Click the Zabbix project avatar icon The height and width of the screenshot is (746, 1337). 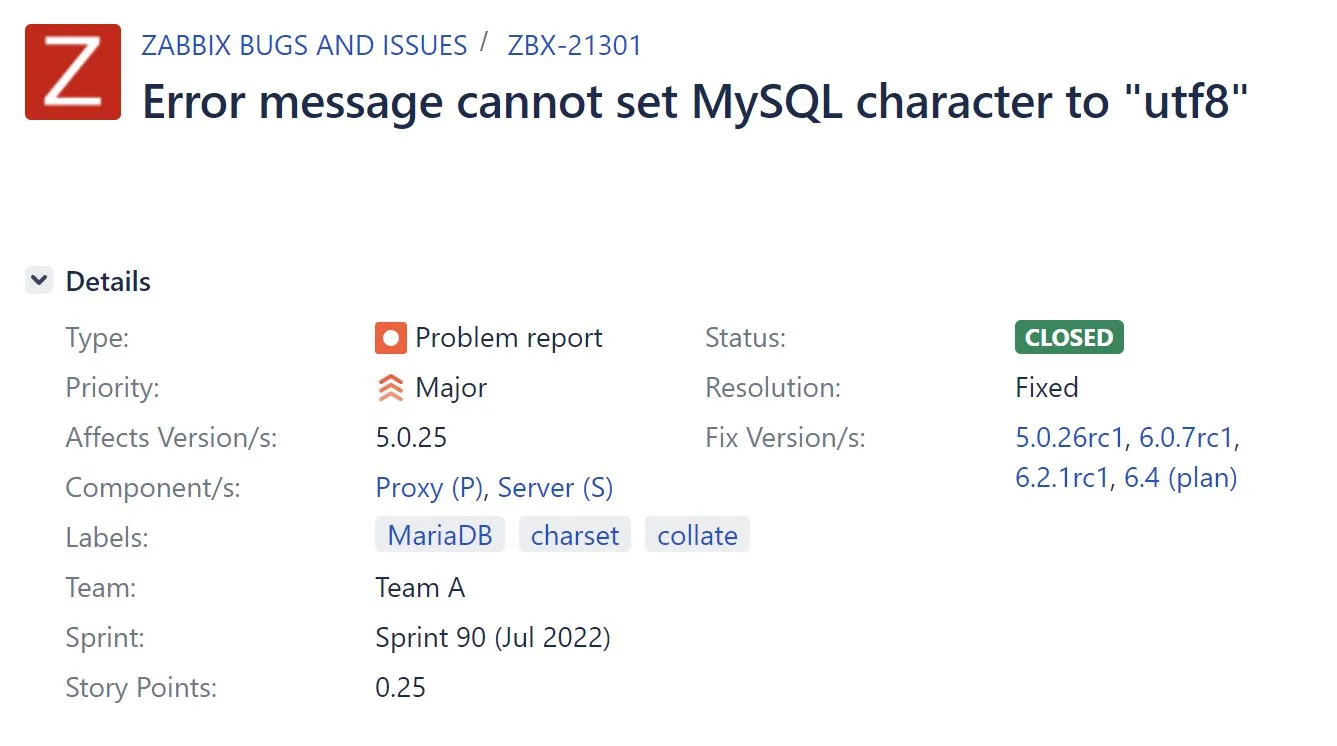coord(71,70)
